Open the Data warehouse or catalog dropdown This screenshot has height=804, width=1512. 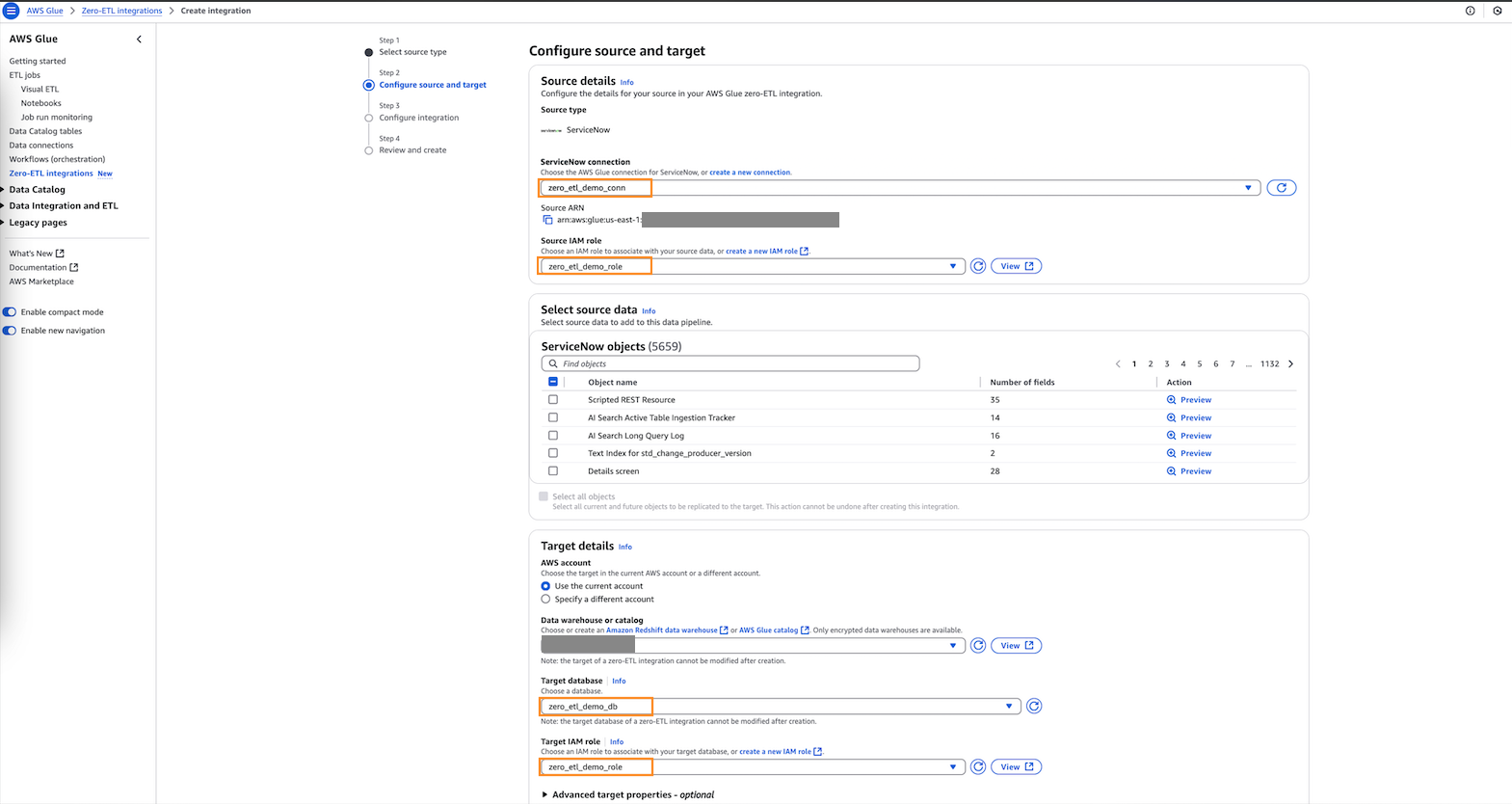[753, 646]
